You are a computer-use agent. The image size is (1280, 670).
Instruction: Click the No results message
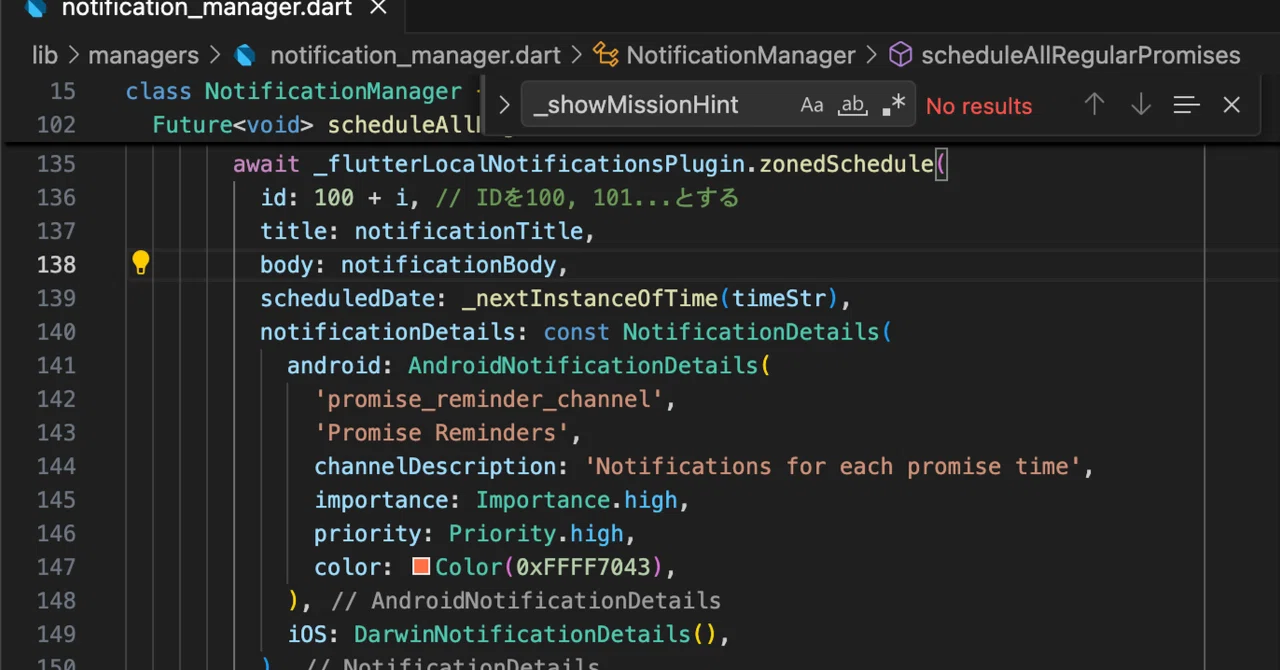(979, 105)
